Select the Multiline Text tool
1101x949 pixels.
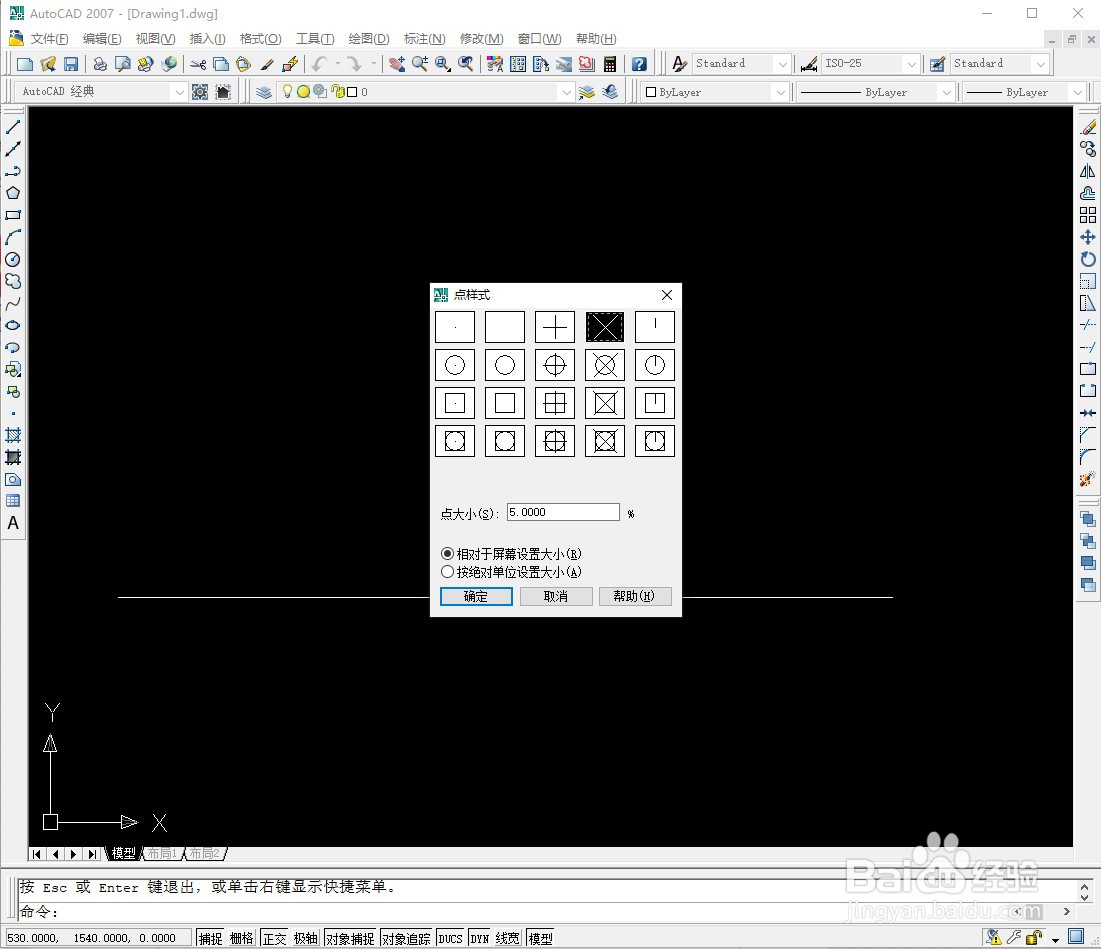[13, 523]
